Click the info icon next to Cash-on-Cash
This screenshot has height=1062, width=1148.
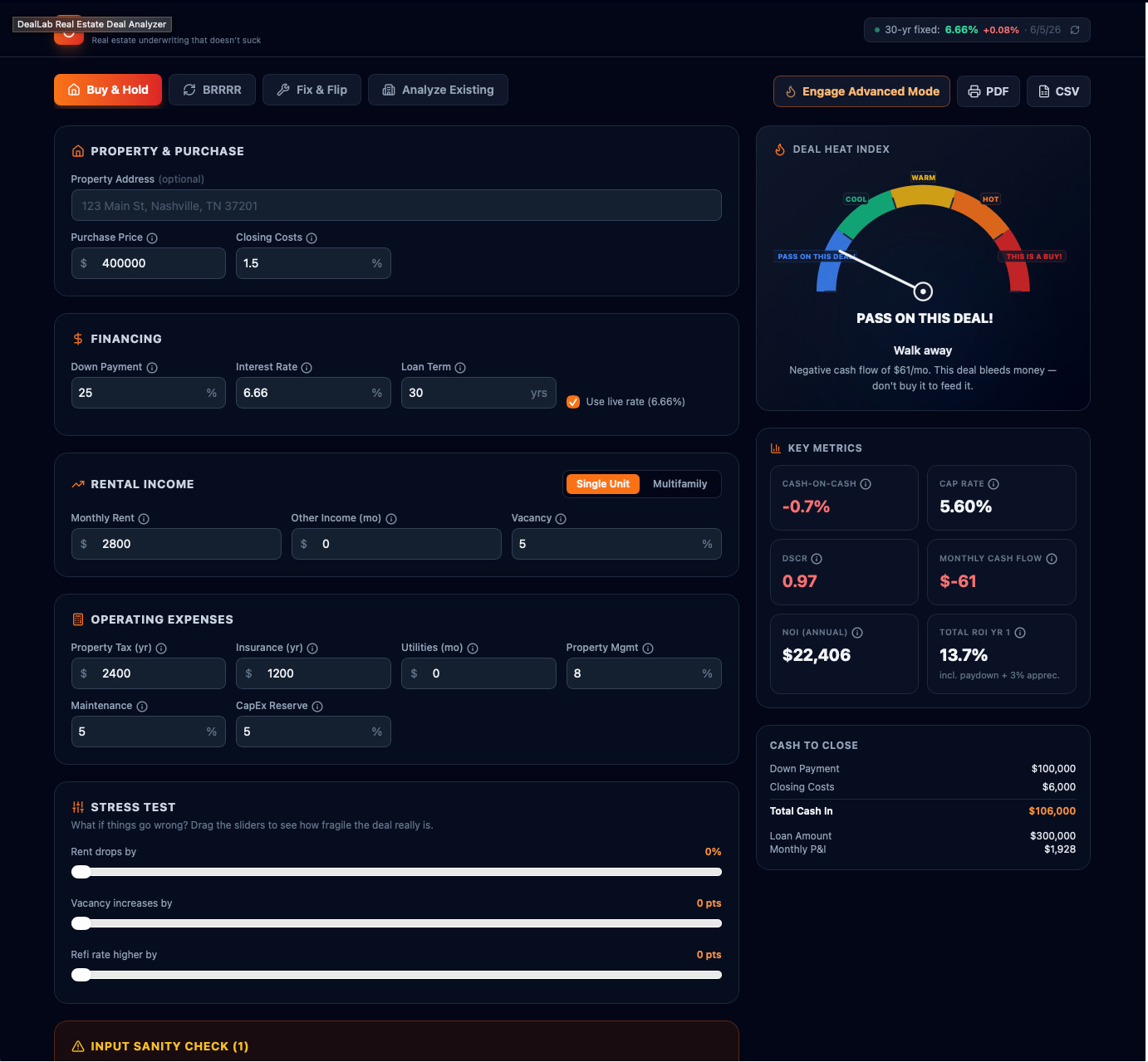point(866,484)
